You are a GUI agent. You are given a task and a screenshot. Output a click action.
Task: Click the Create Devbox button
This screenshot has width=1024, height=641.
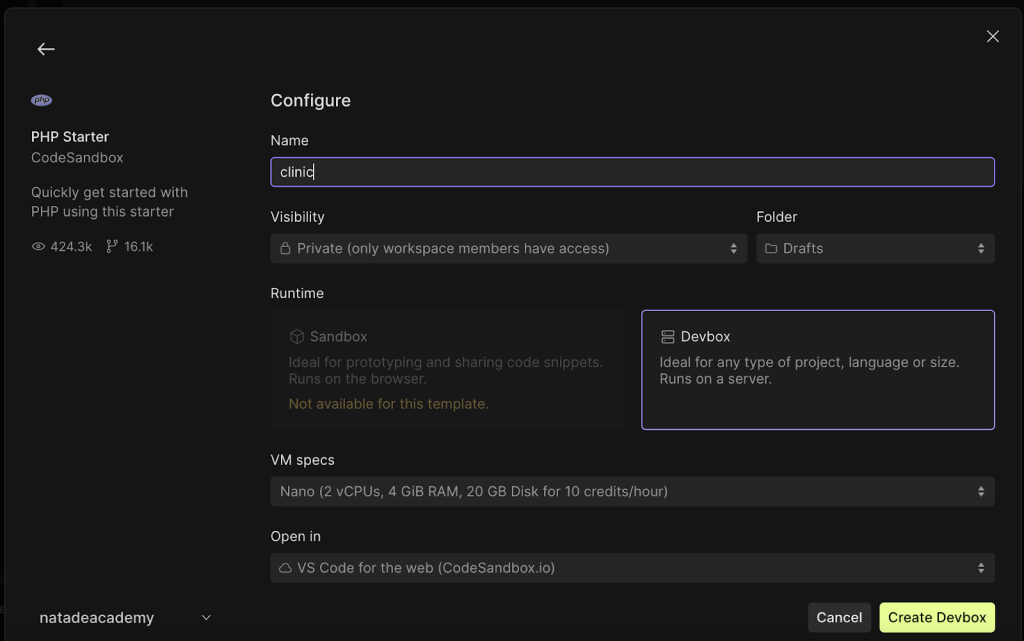pyautogui.click(x=936, y=618)
